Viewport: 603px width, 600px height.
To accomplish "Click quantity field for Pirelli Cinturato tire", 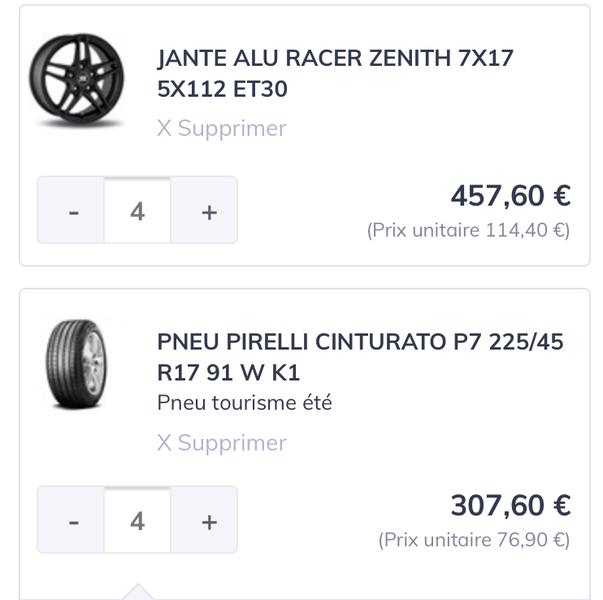I will (x=138, y=520).
